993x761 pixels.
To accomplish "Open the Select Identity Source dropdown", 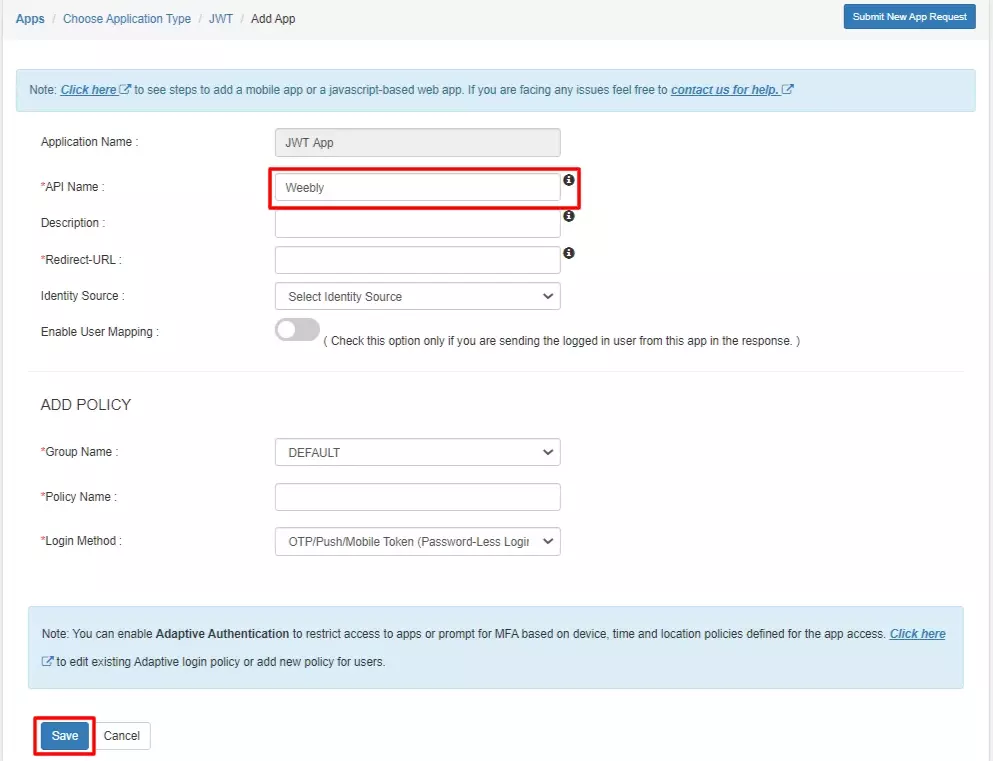I will tap(417, 296).
